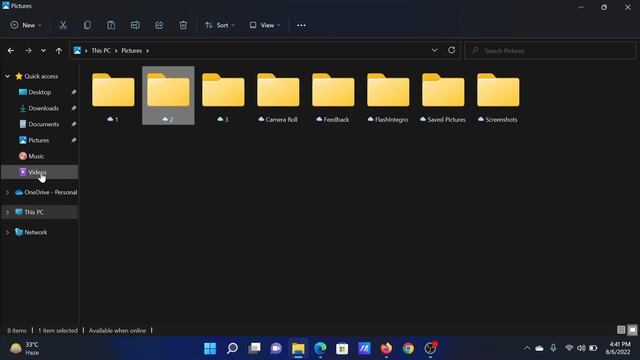Expand OneDrive - Personal tree node

point(7,192)
